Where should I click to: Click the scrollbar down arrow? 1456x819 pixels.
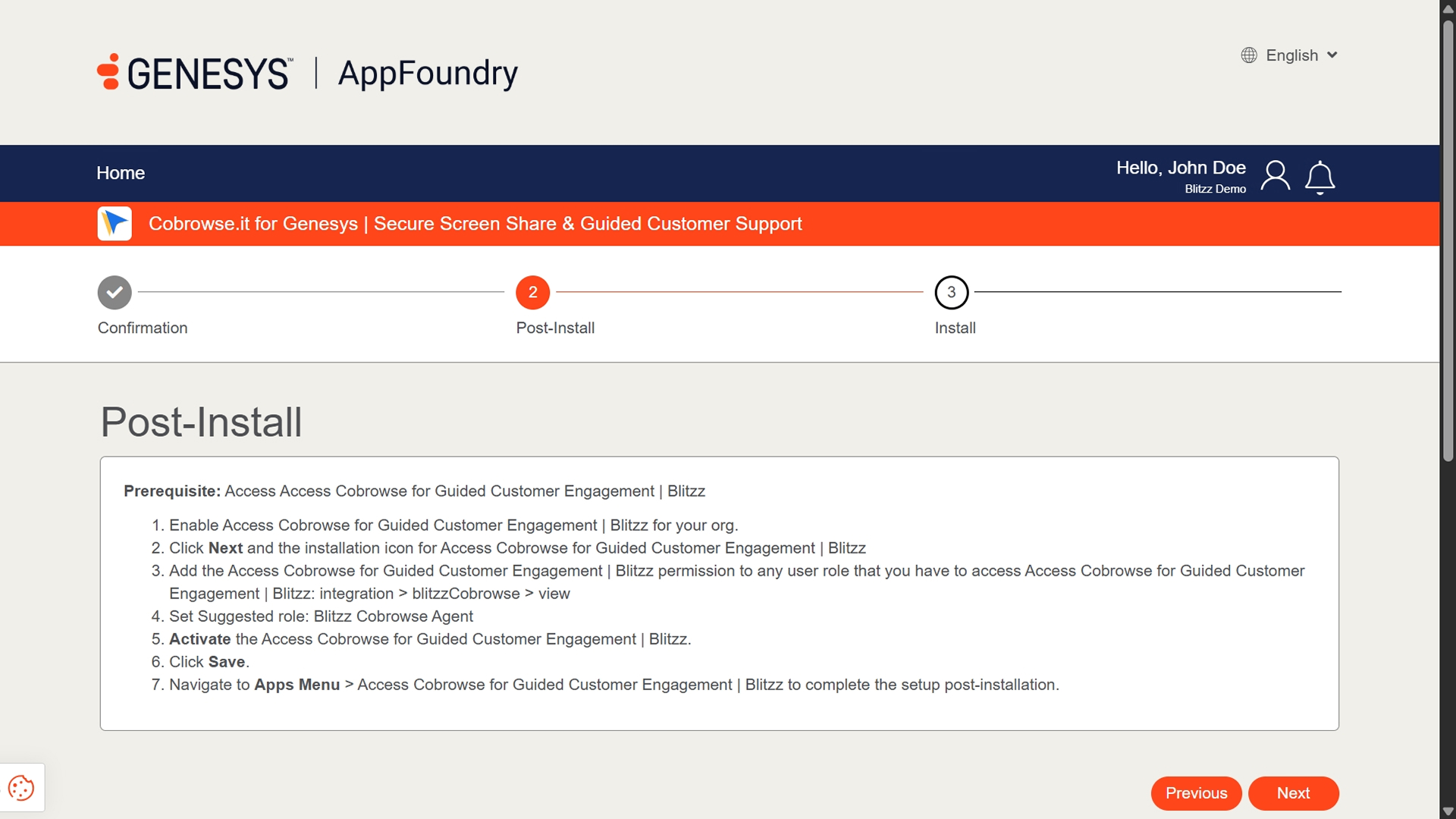[1448, 811]
